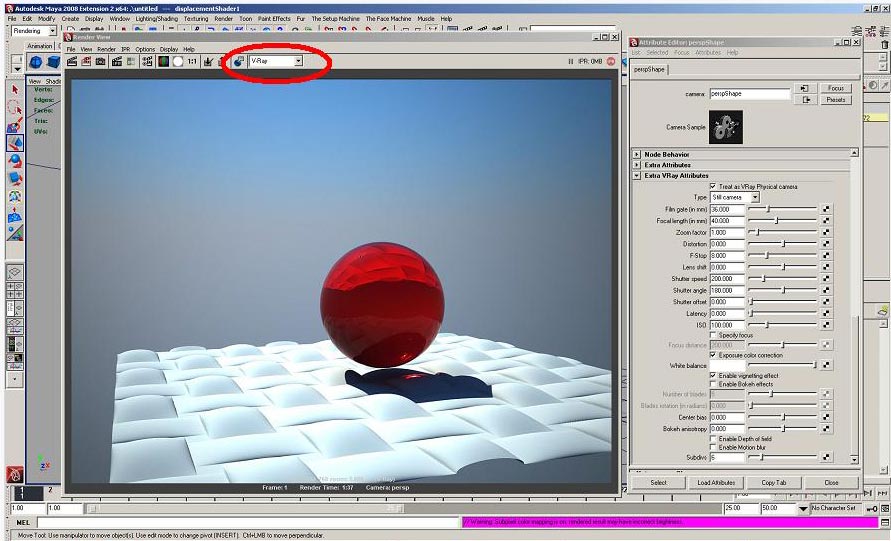Click the Keep Image icon in Render View
This screenshot has height=541, width=891.
tap(209, 61)
